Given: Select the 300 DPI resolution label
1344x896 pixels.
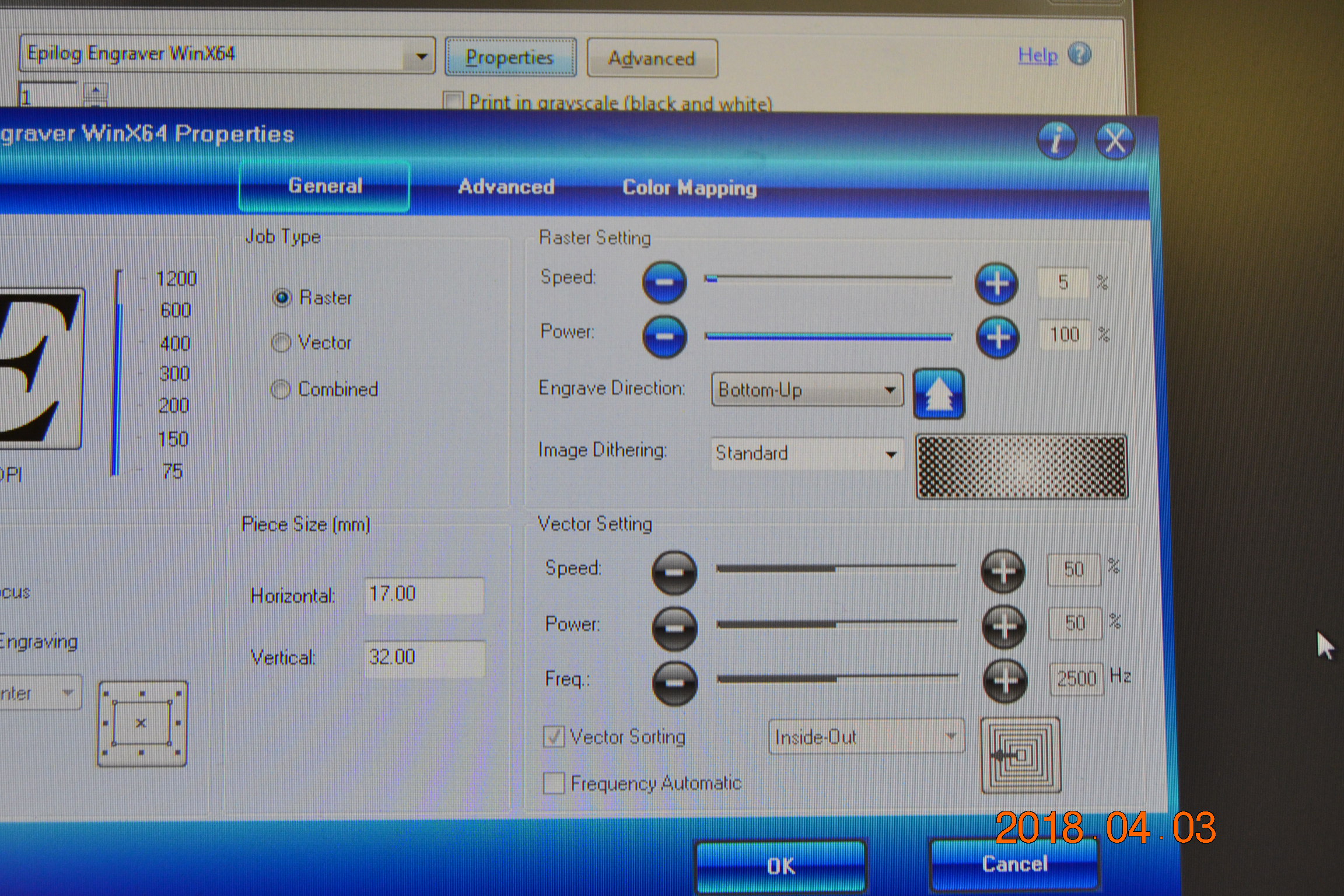Looking at the screenshot, I should pyautogui.click(x=174, y=374).
